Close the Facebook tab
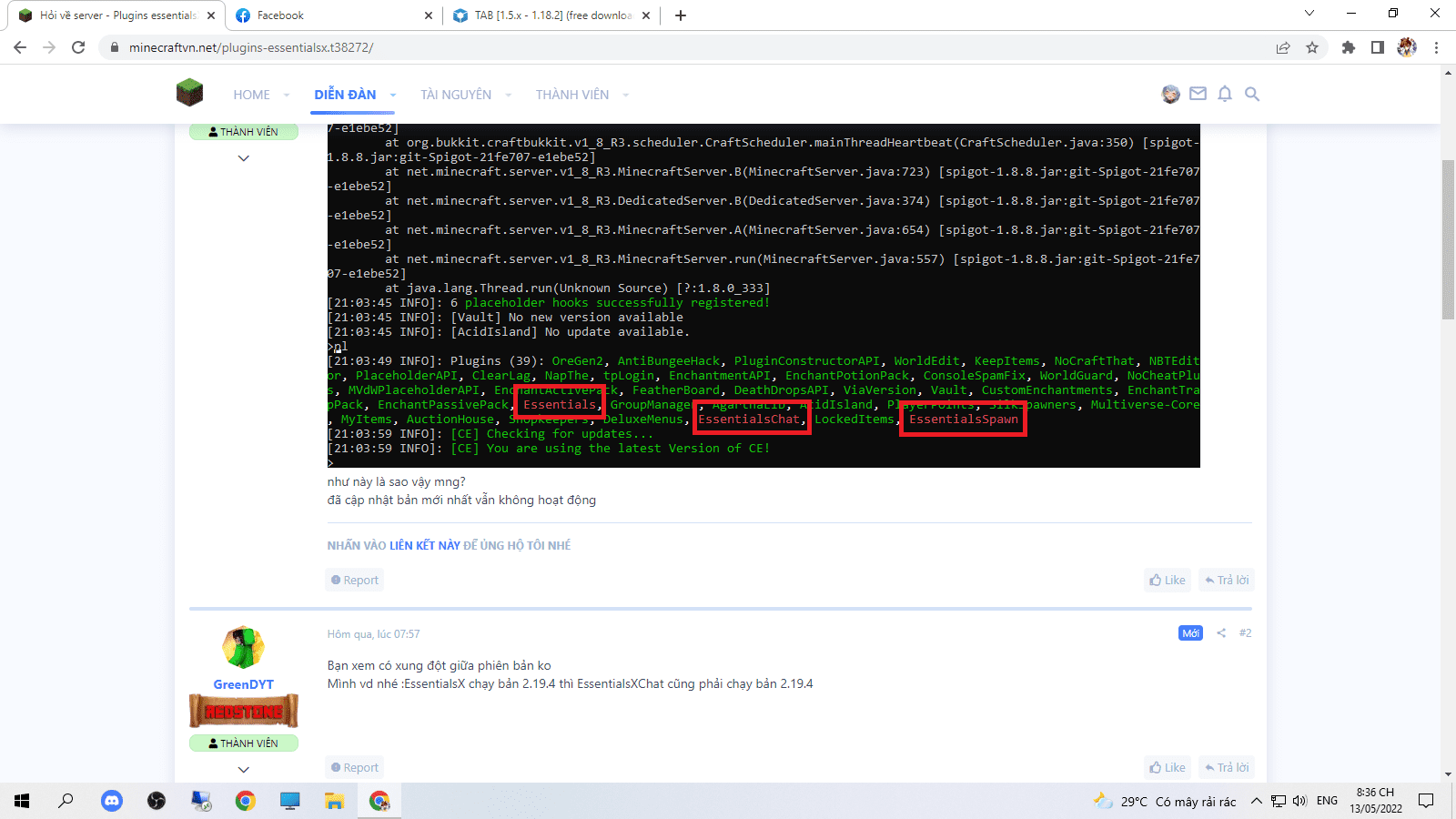The height and width of the screenshot is (819, 1456). click(x=430, y=15)
